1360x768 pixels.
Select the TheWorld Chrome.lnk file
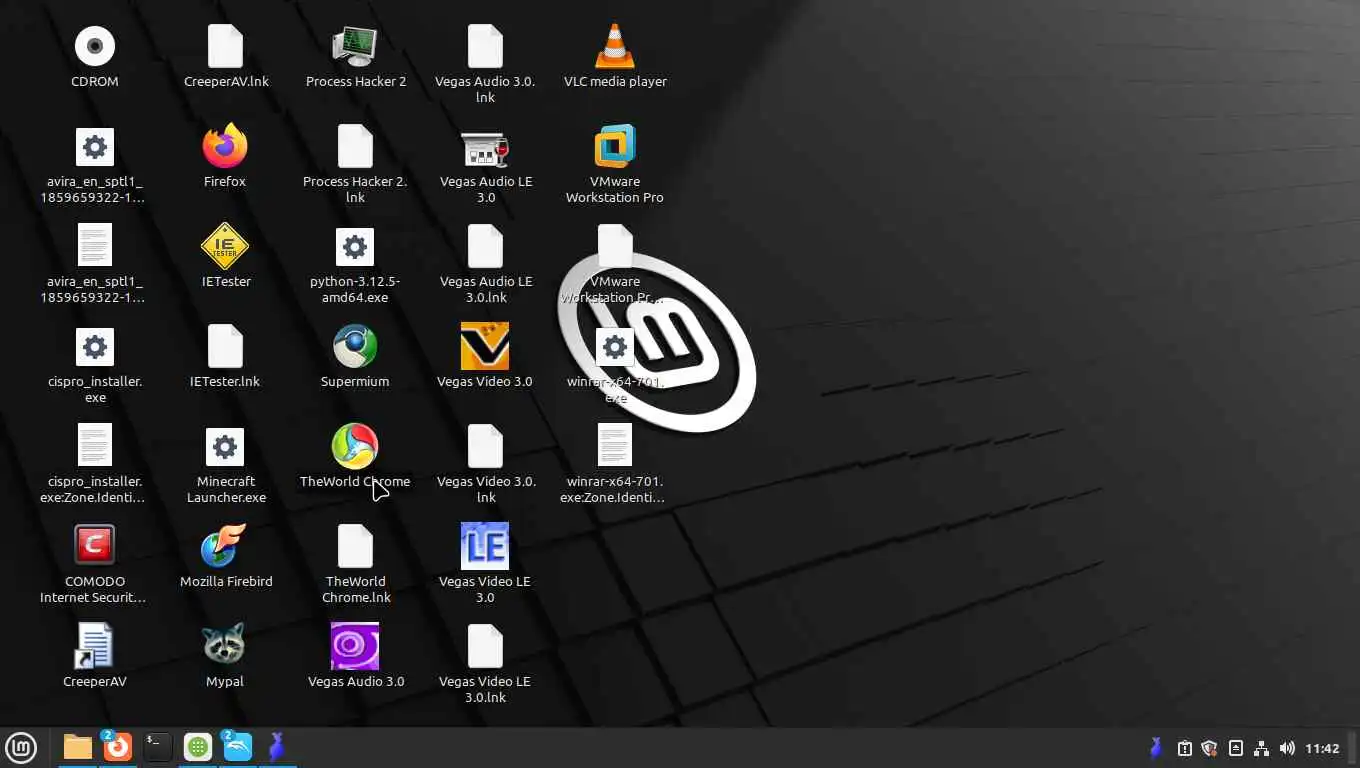click(355, 546)
